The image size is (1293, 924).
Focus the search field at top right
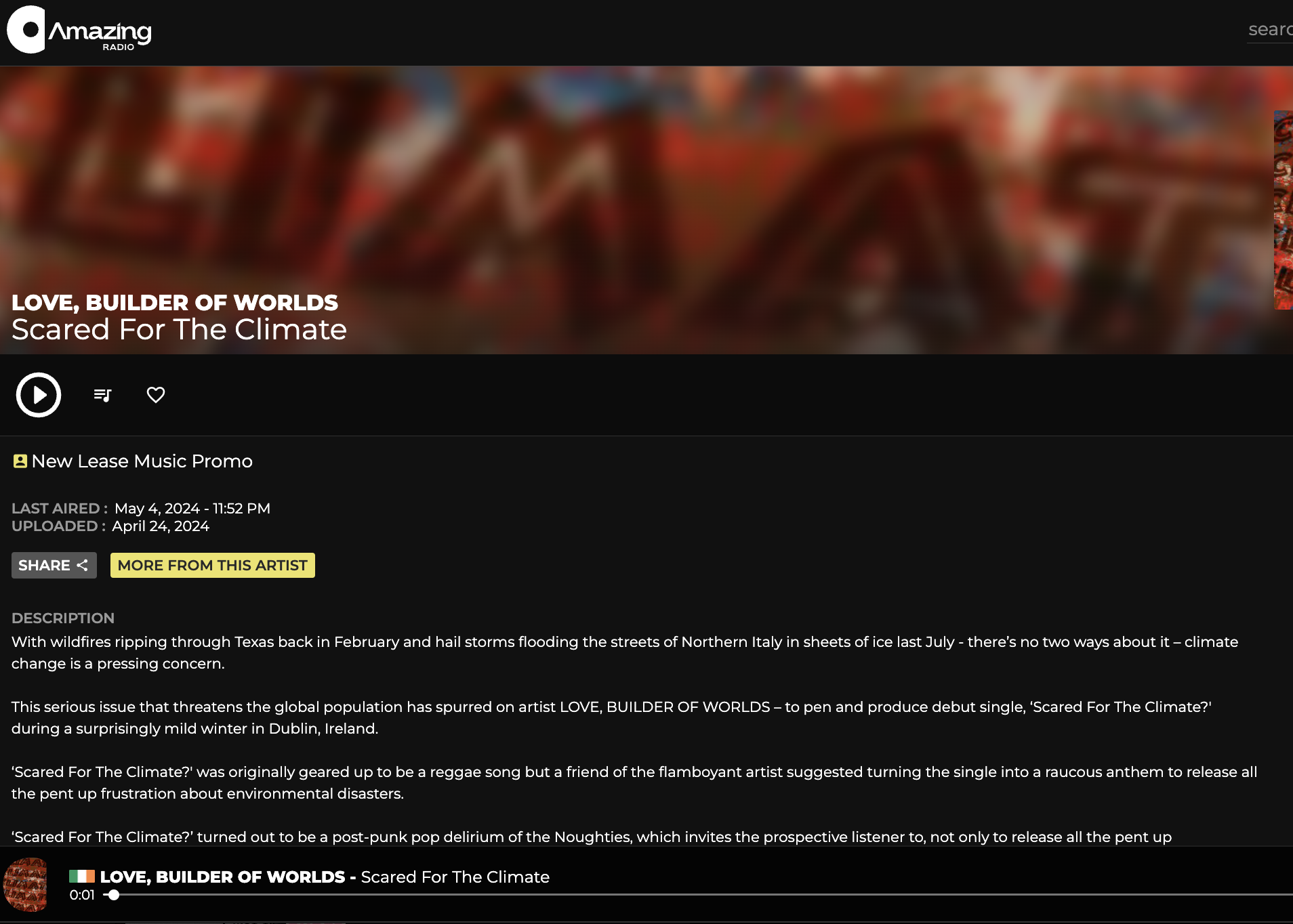(1270, 30)
